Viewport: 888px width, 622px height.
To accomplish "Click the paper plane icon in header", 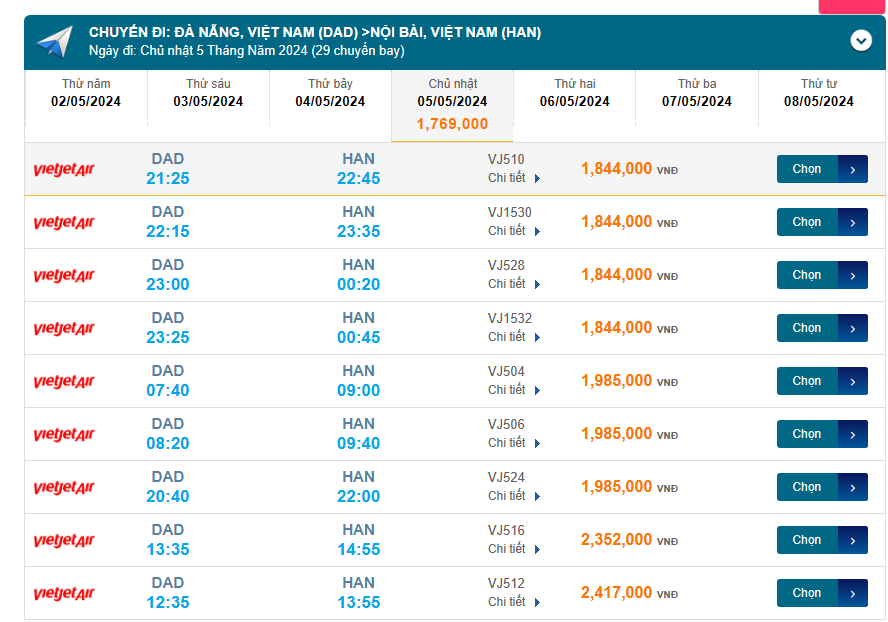I will pos(55,41).
